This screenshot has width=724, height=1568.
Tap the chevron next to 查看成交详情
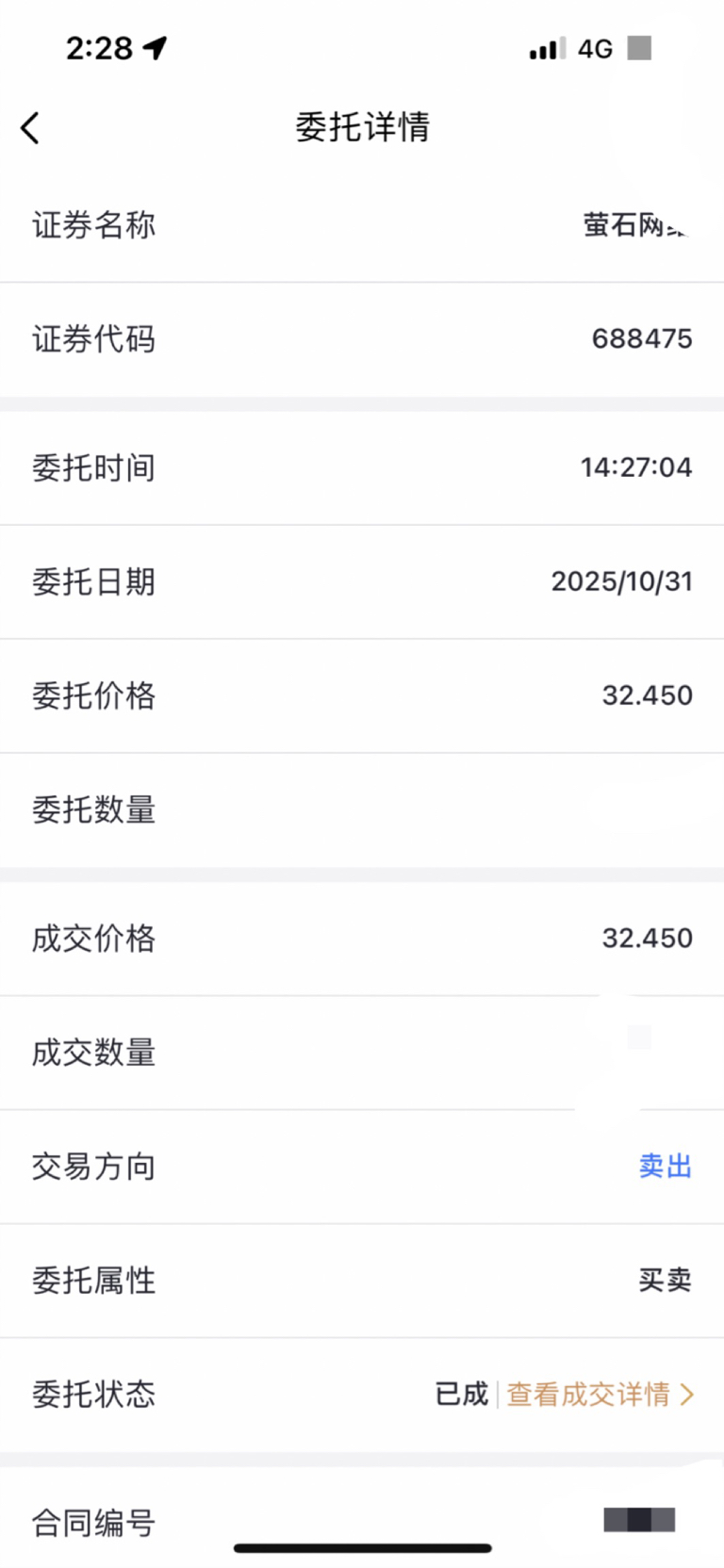(686, 1394)
